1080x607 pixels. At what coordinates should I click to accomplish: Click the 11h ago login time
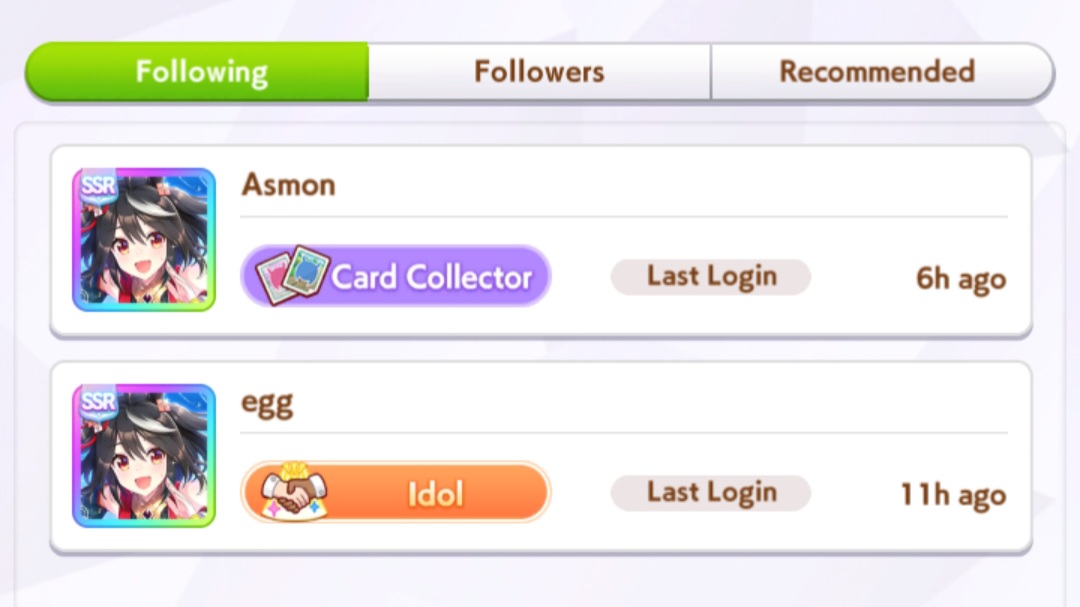tap(953, 495)
